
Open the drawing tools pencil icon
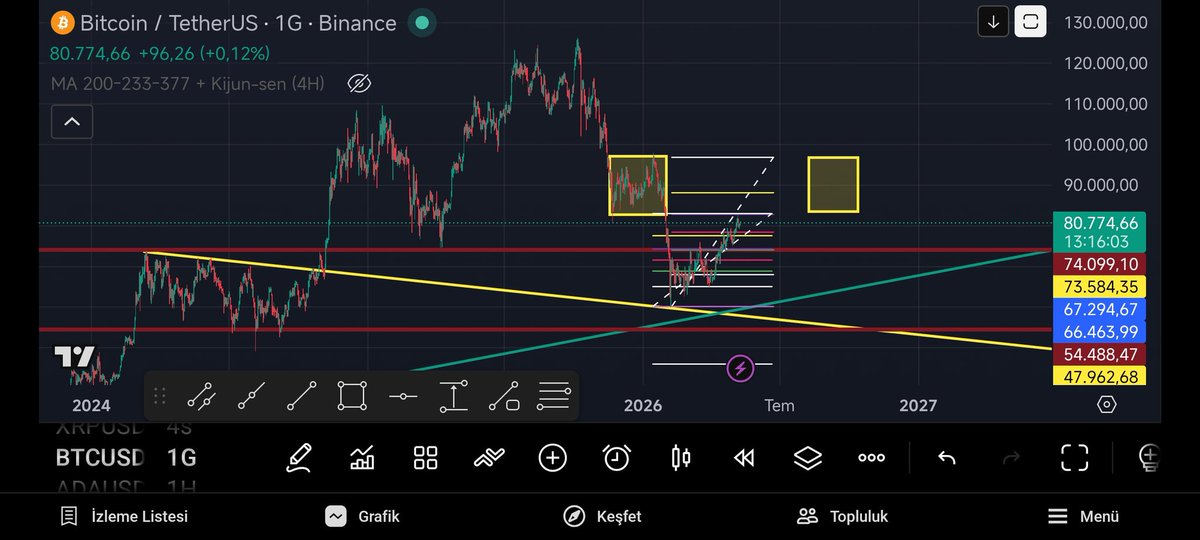(x=299, y=458)
